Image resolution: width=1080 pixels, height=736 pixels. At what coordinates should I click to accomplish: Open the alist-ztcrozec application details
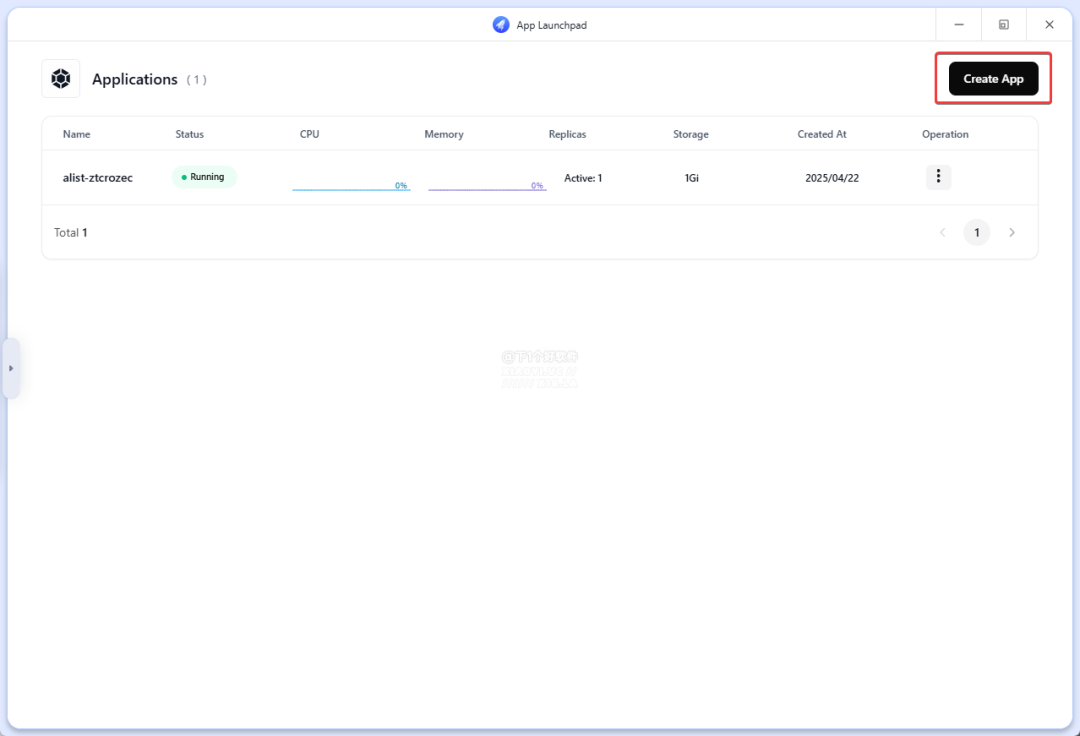click(98, 178)
